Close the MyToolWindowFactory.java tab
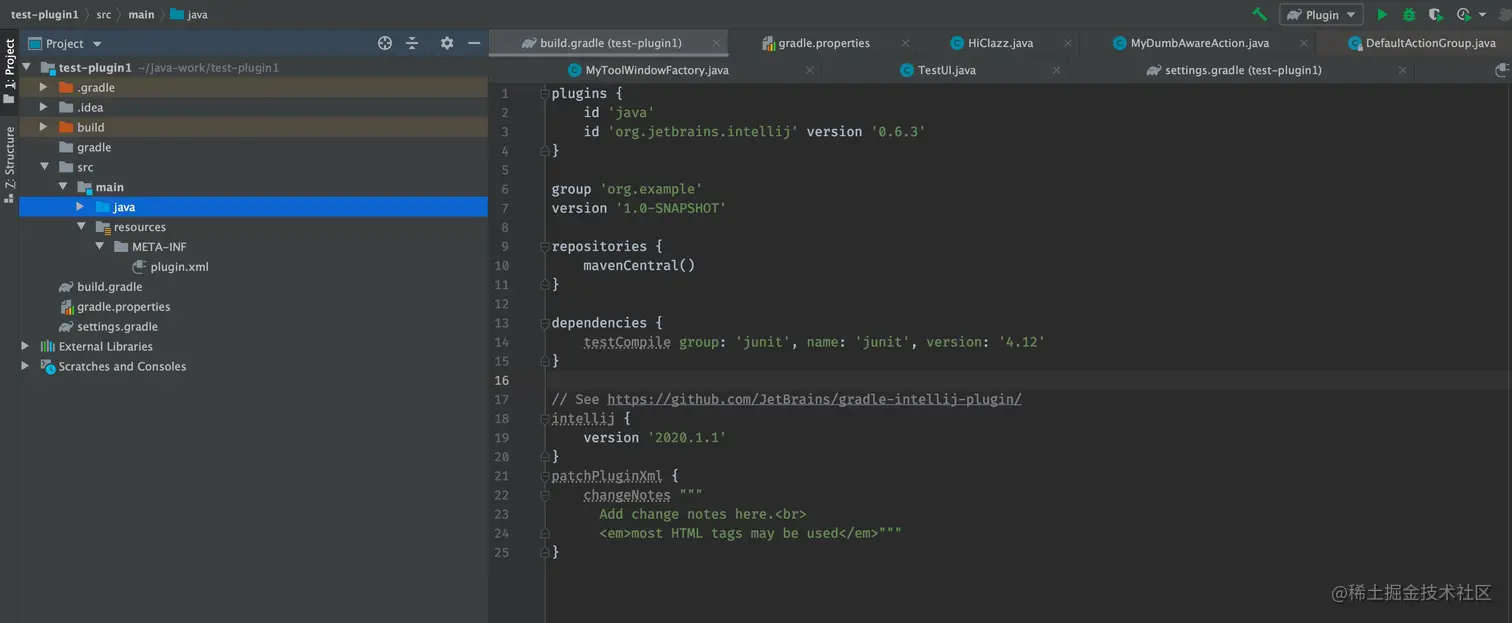1512x623 pixels. point(809,70)
